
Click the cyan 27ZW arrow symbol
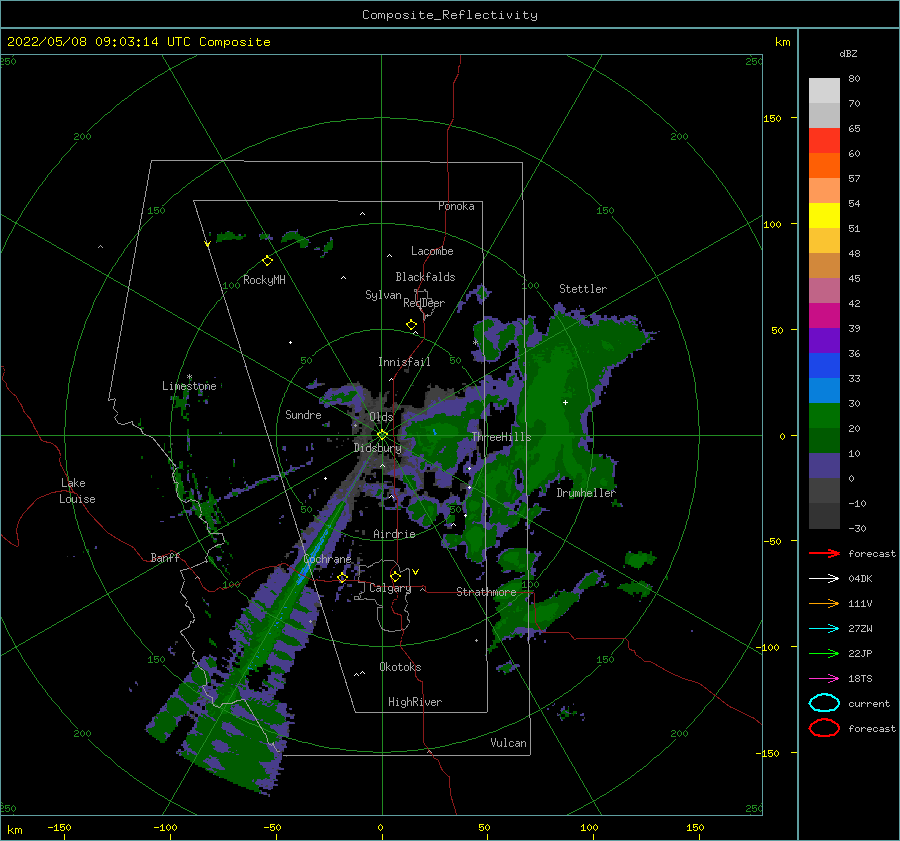click(x=824, y=629)
